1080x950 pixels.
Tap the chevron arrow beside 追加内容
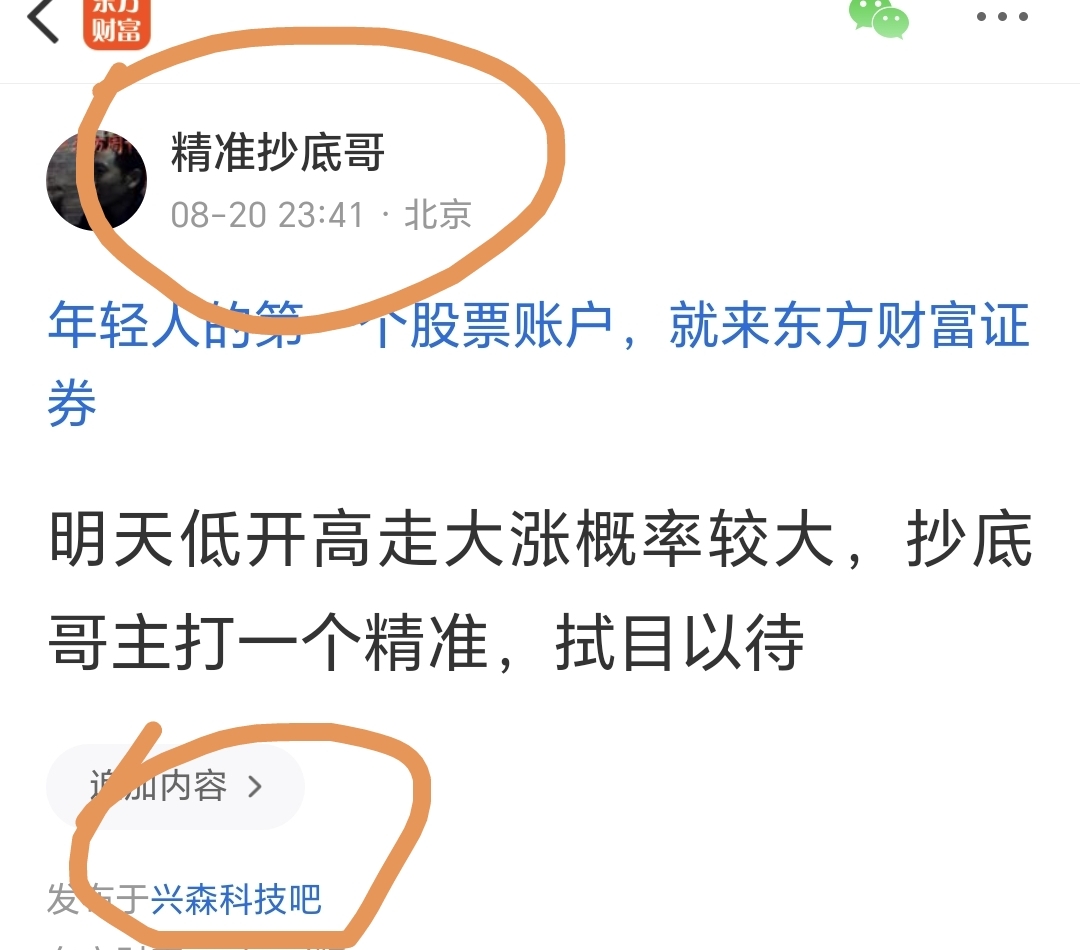coord(255,787)
